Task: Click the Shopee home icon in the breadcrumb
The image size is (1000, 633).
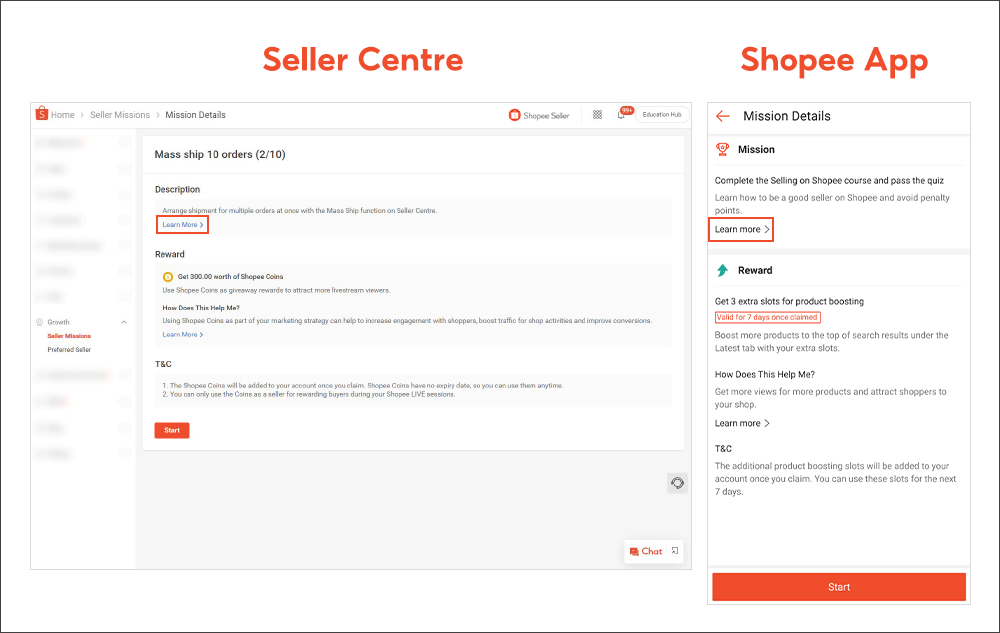Action: 42,114
